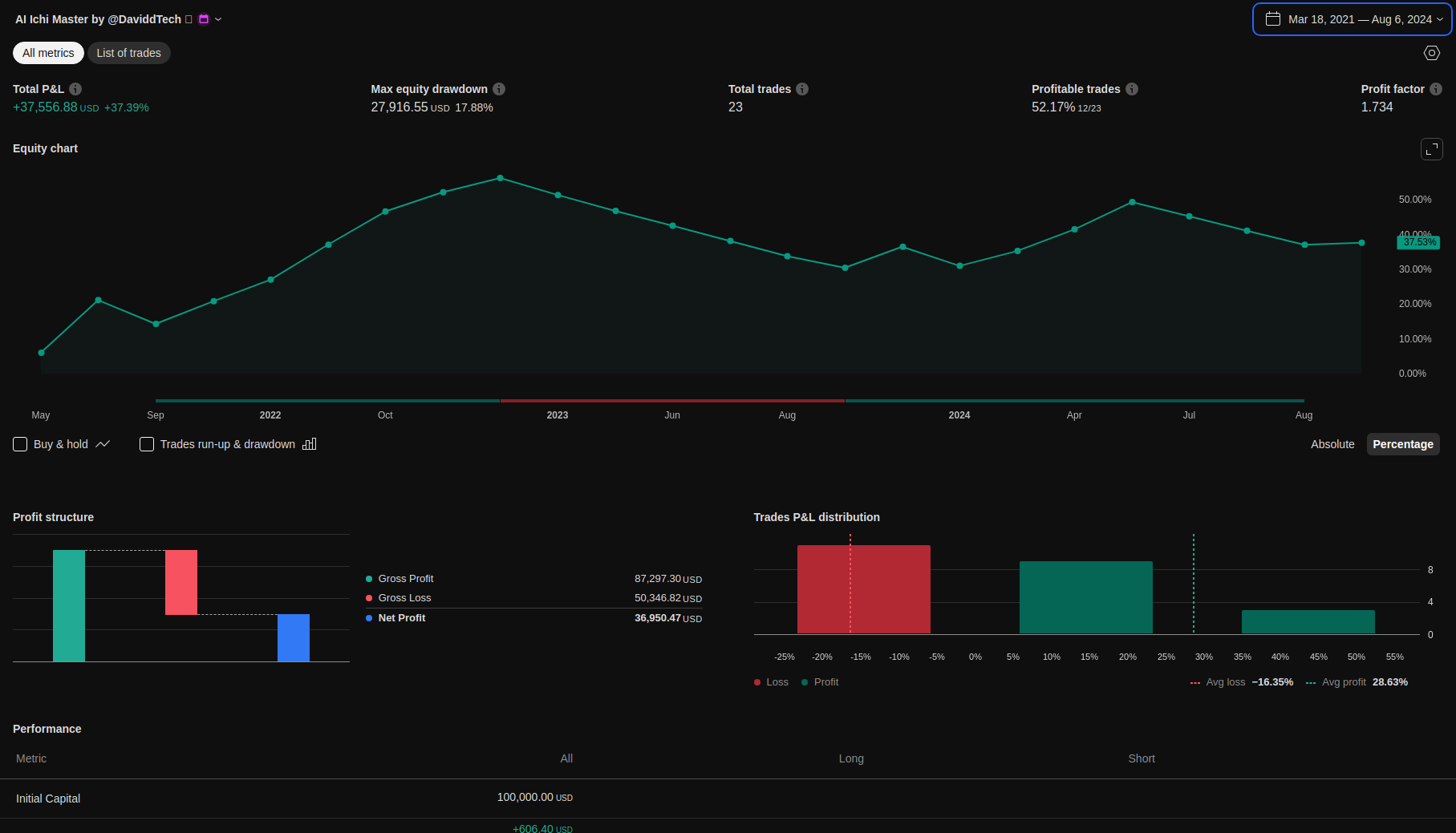Expand the equity chart to fullscreen
Viewport: 1456px width, 833px height.
1432,149
